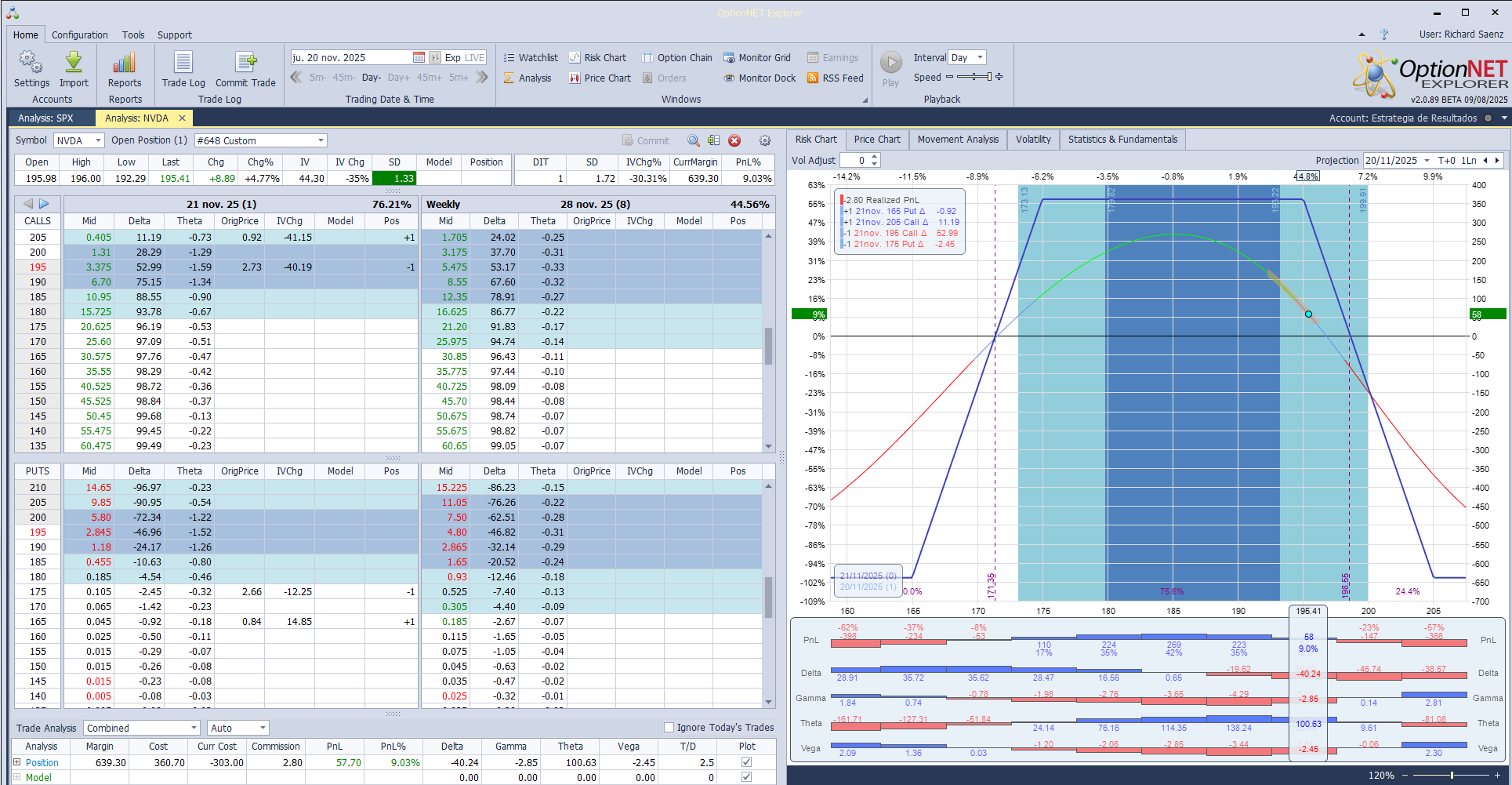This screenshot has height=785, width=1512.
Task: Open the Account dropdown arrow
Action: [1504, 118]
